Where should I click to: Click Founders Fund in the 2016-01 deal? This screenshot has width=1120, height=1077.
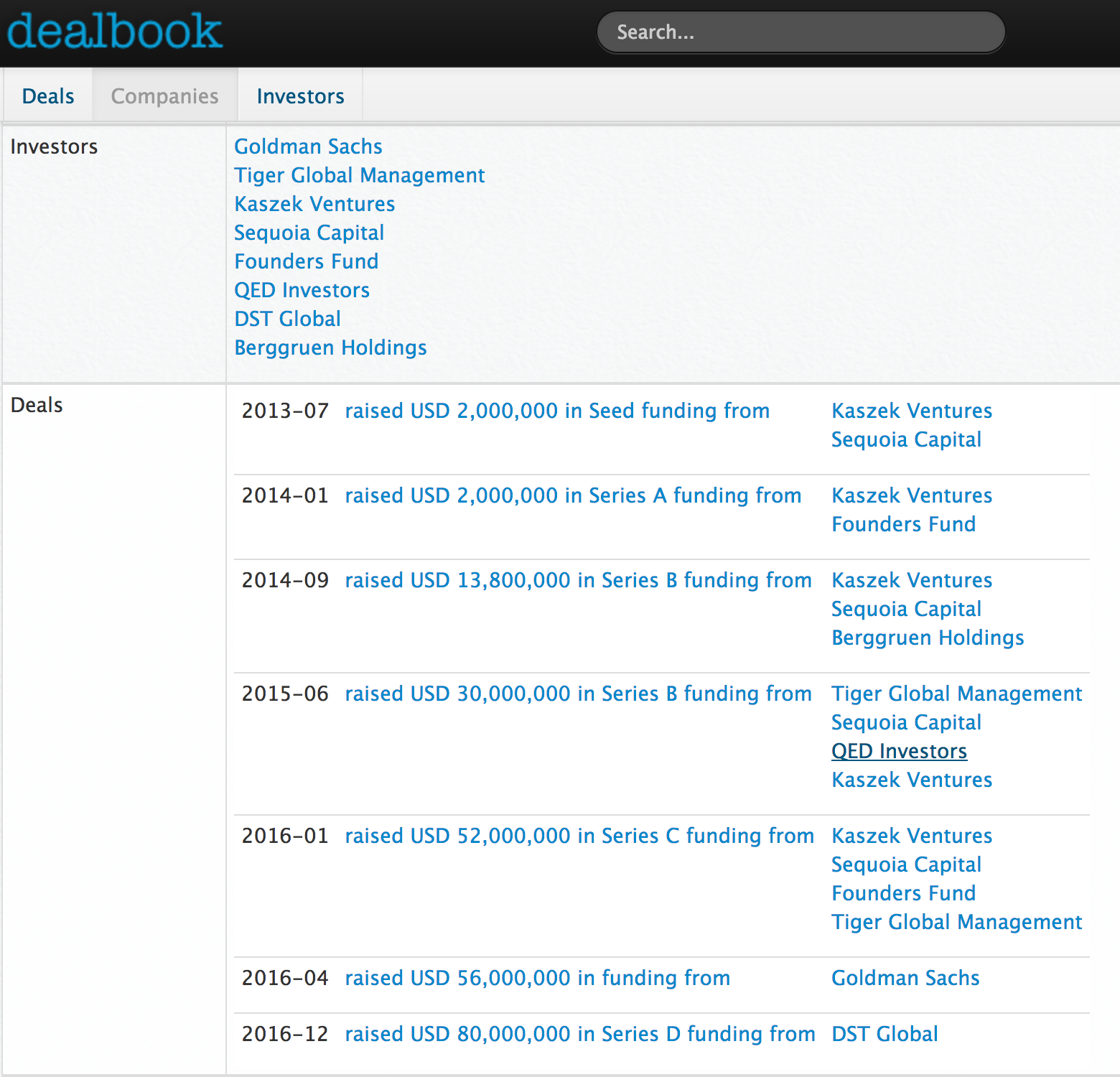pos(903,893)
